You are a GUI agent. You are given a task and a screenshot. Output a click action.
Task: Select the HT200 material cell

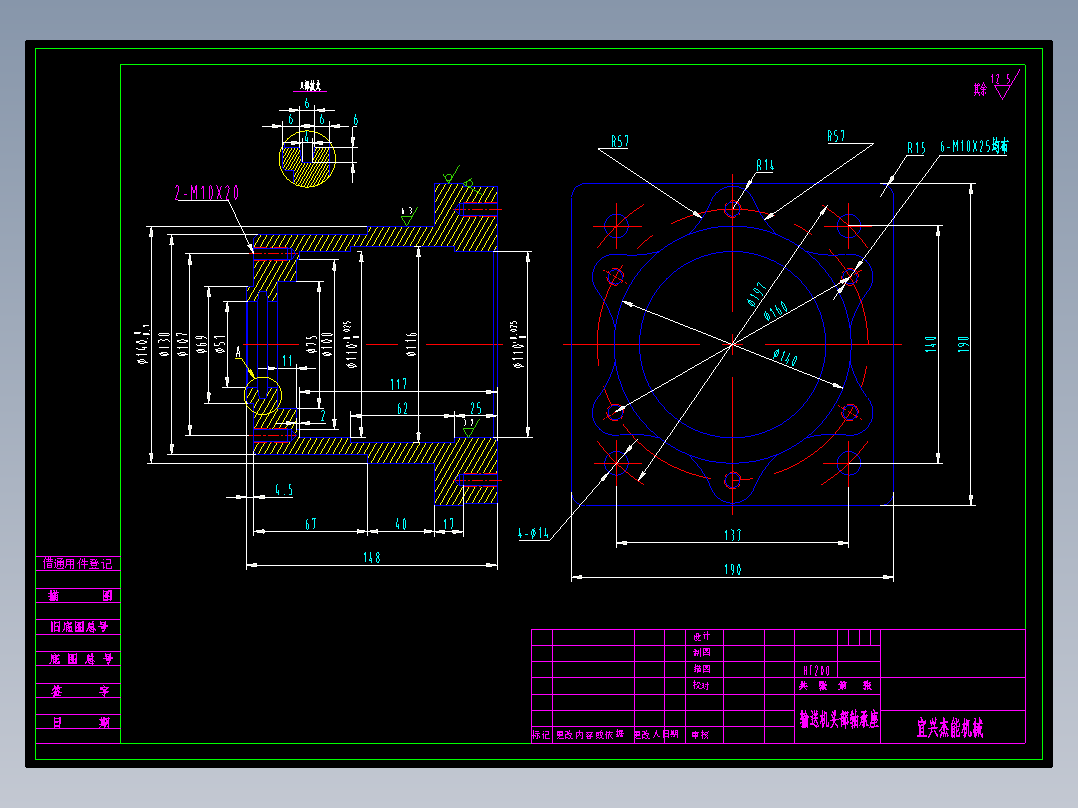pos(816,670)
